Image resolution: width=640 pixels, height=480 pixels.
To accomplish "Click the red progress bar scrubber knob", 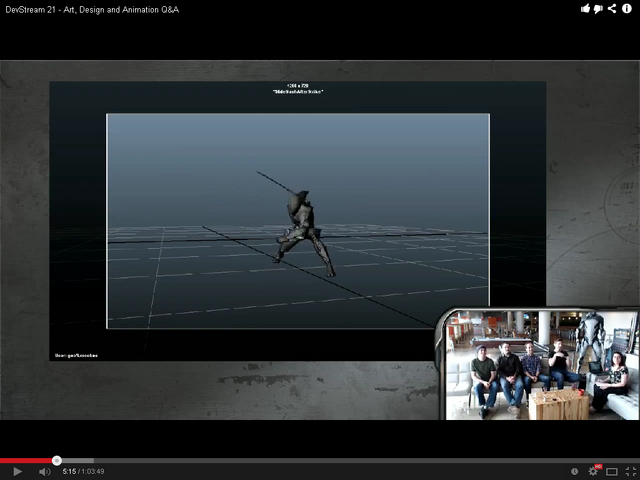I will tap(57, 461).
